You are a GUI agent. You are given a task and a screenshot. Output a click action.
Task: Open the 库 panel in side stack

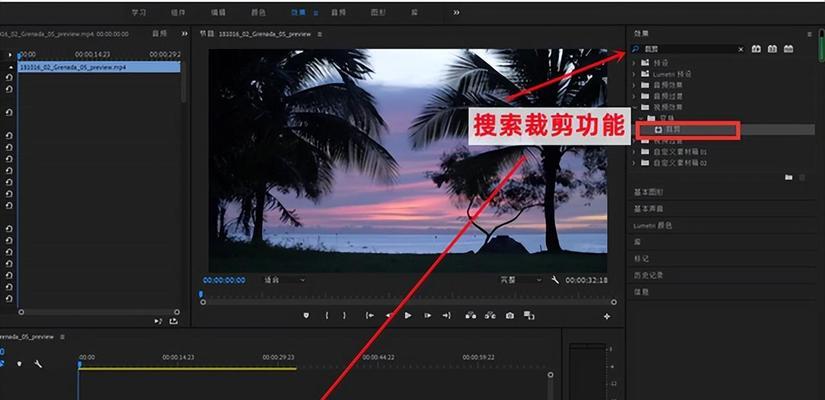tap(637, 242)
